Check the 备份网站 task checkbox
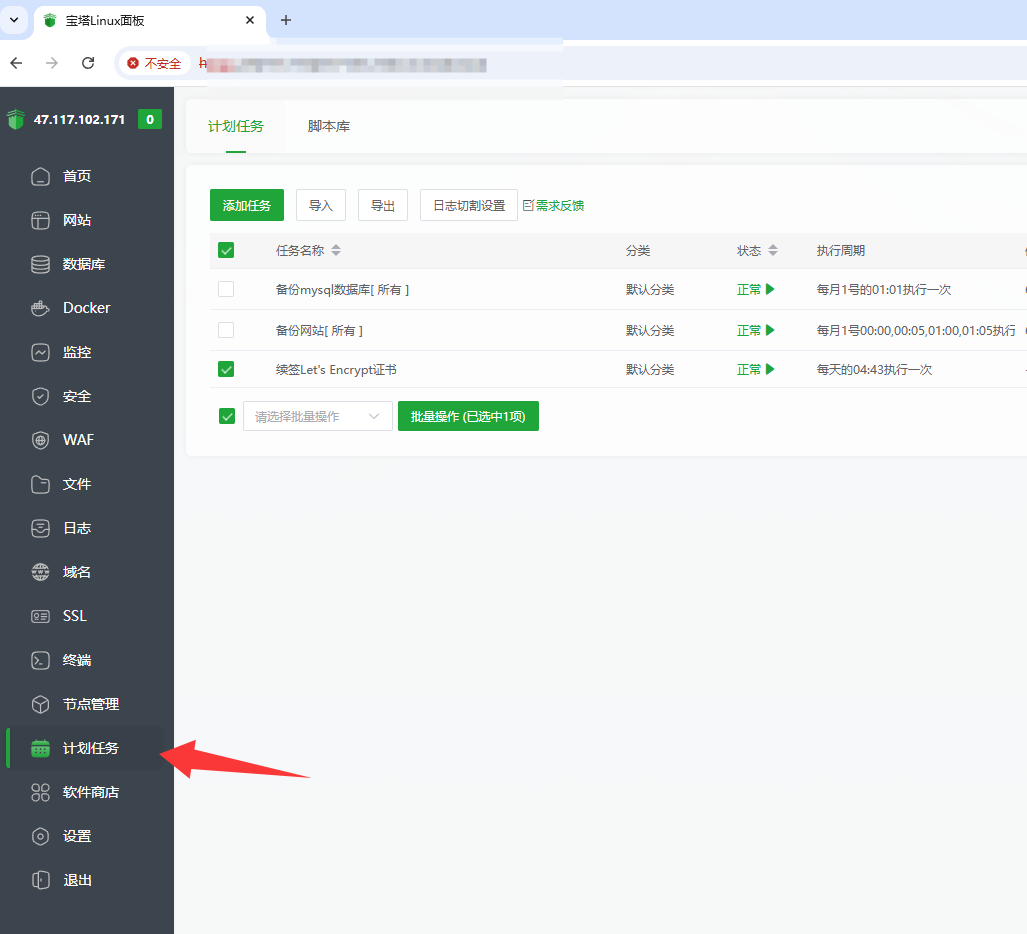1027x934 pixels. pyautogui.click(x=226, y=330)
